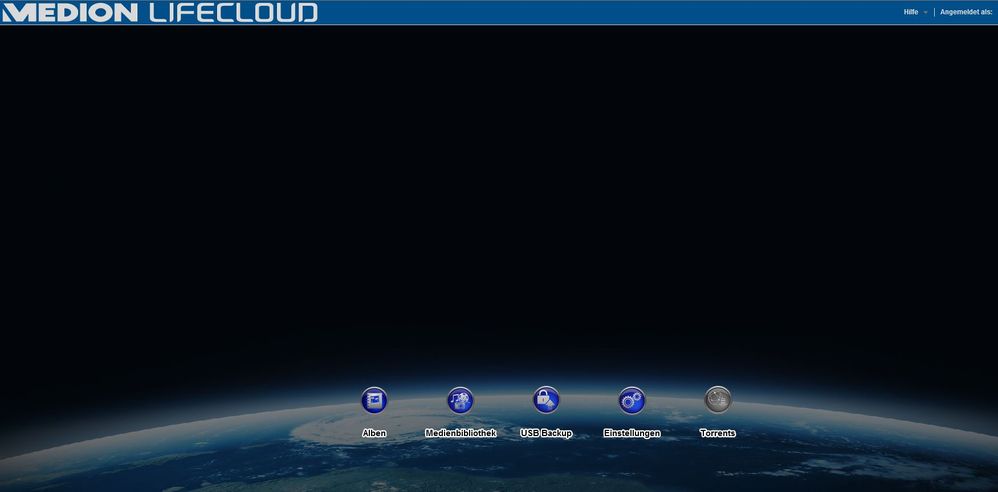Image resolution: width=998 pixels, height=492 pixels.
Task: Click the "USB Backup" text label
Action: tap(546, 433)
